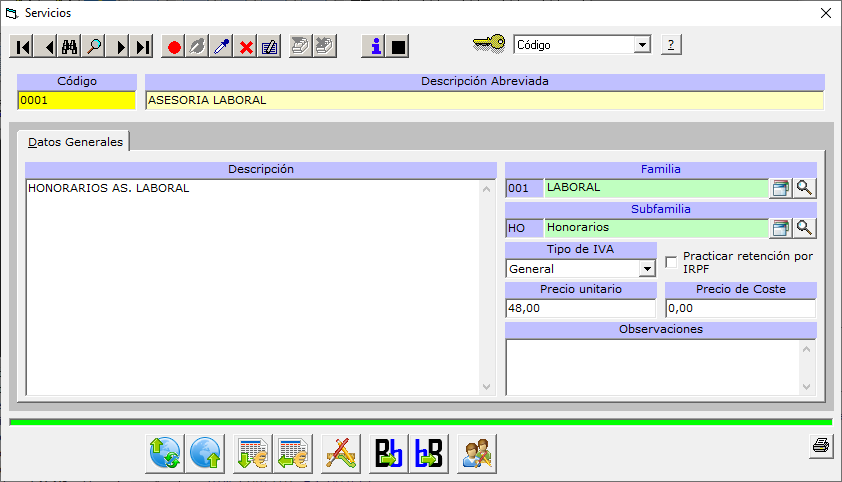
Task: Click the binoculars search icon
Action: click(x=70, y=47)
